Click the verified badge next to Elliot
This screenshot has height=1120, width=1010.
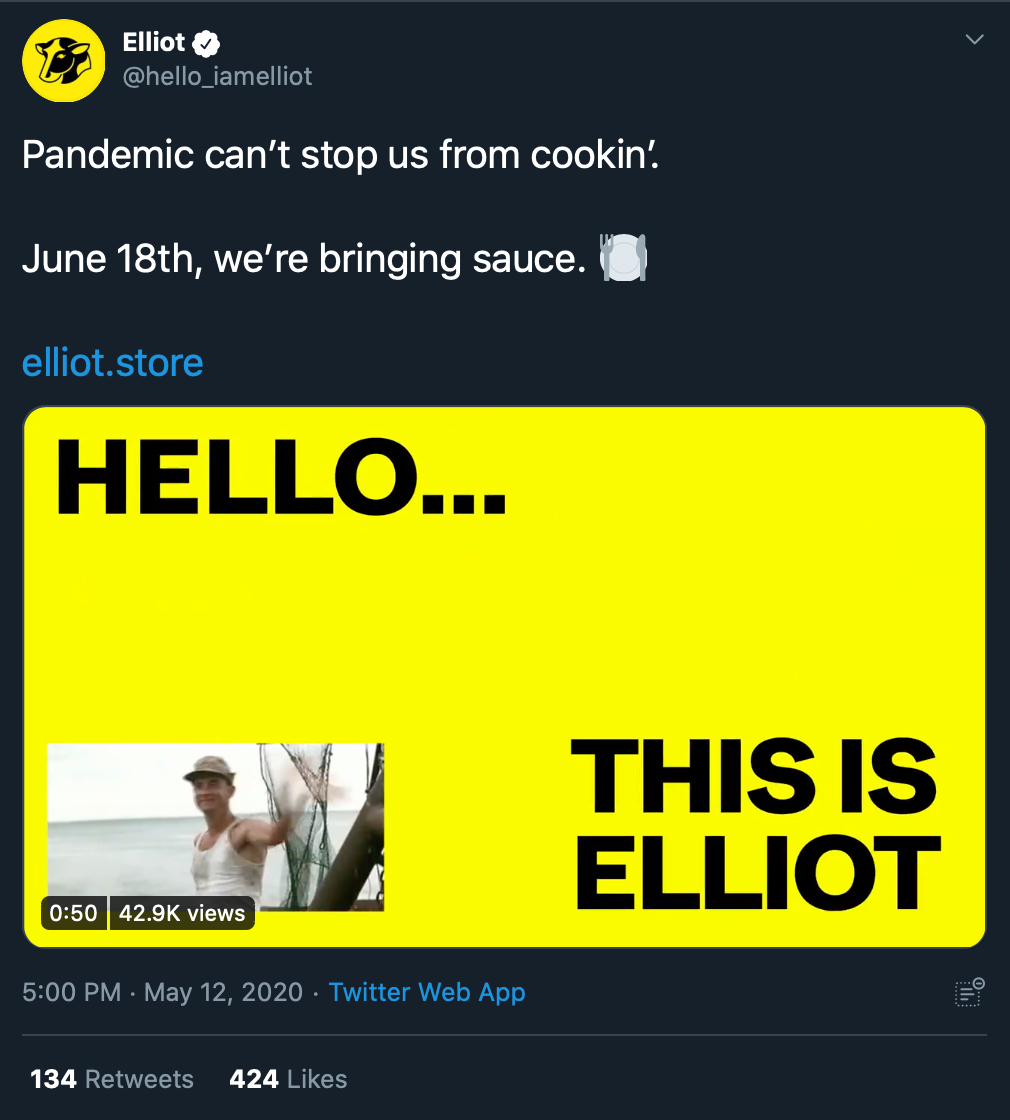click(x=206, y=43)
